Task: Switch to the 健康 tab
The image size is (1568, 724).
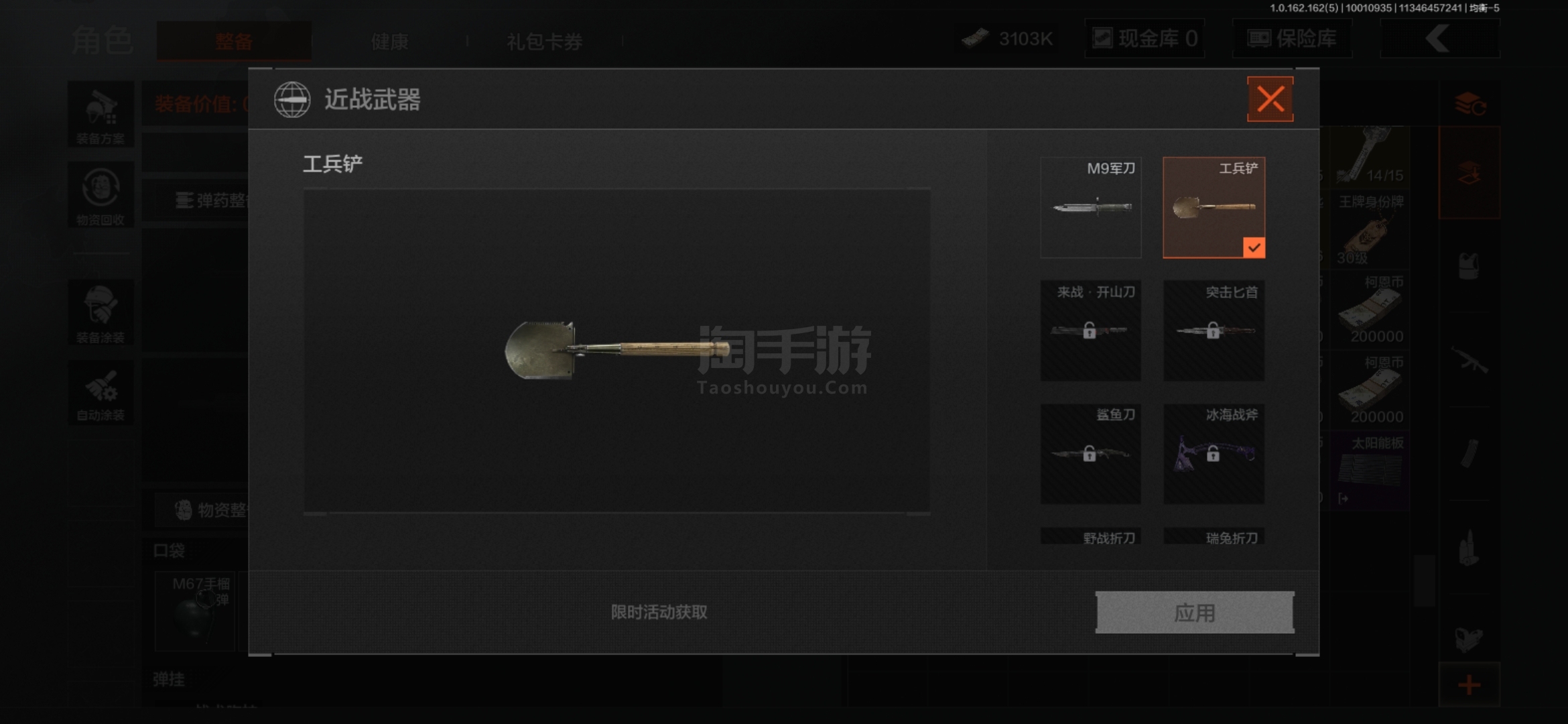Action: point(389,42)
